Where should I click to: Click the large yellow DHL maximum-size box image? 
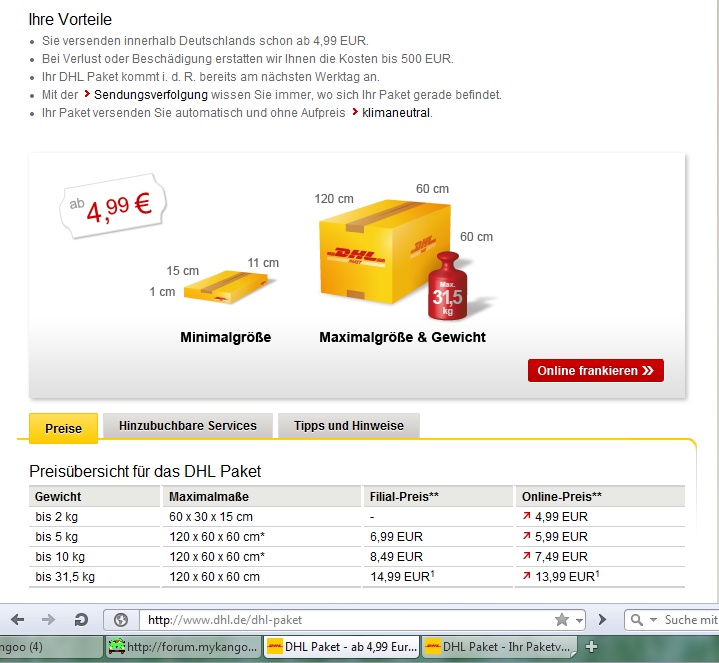pos(384,251)
